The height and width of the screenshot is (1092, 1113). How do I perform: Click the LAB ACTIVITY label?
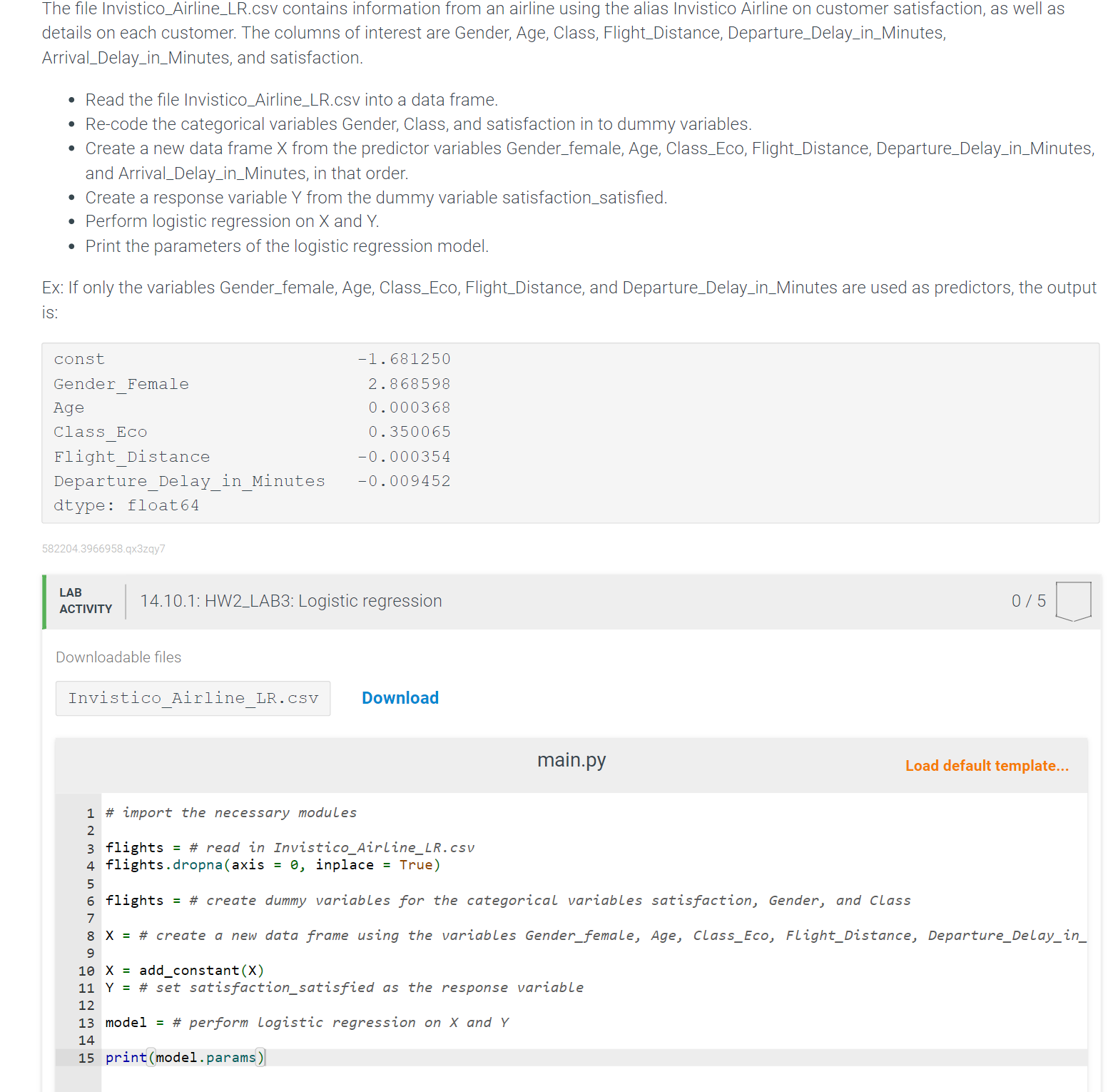coord(86,601)
